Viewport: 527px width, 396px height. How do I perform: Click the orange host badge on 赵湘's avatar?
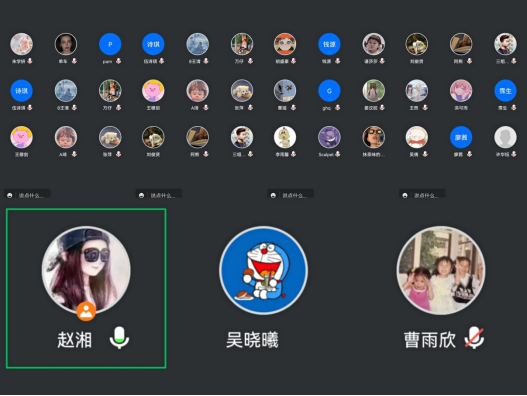click(86, 311)
